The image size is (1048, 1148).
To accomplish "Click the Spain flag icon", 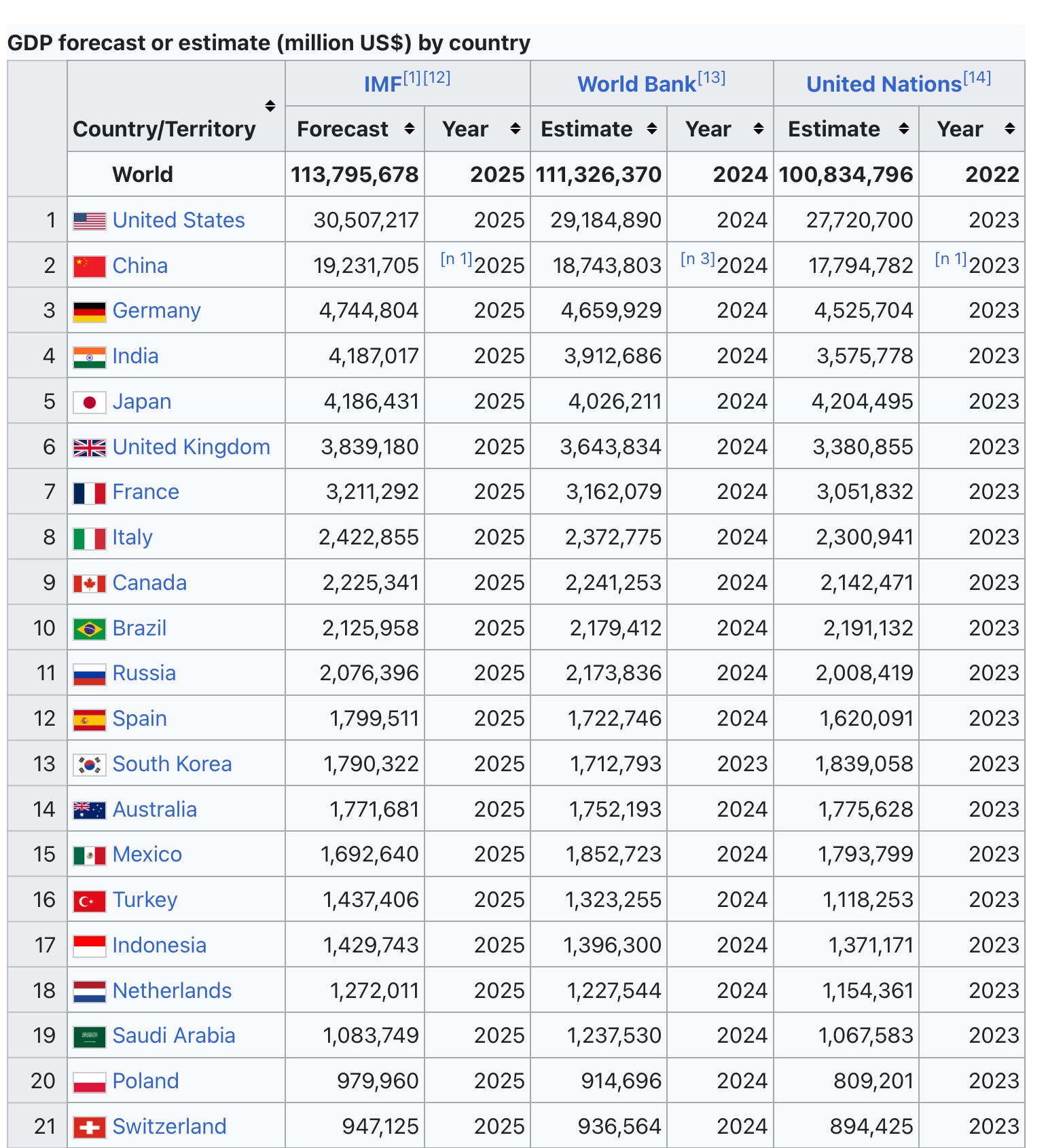I will pyautogui.click(x=90, y=720).
